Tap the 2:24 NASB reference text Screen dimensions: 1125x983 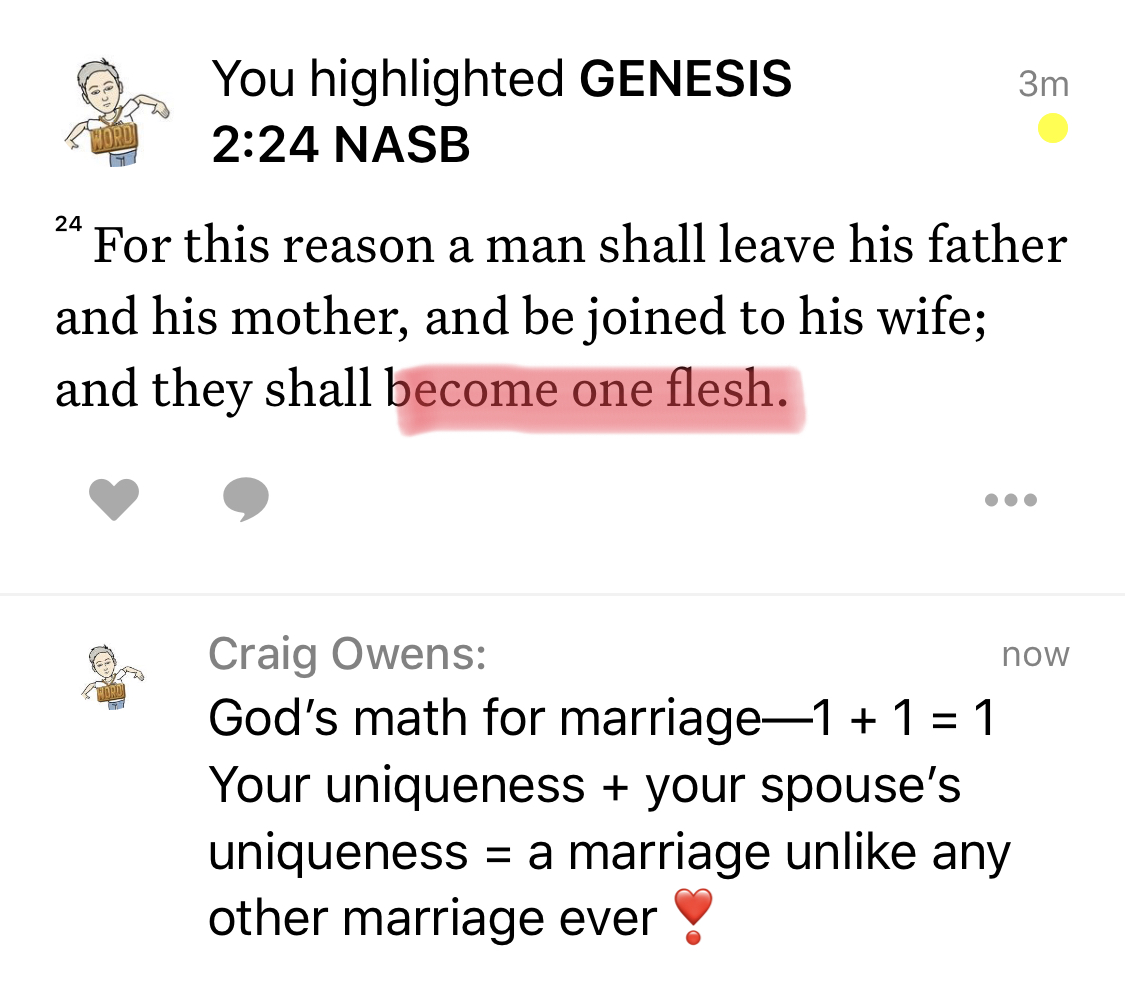coord(341,145)
